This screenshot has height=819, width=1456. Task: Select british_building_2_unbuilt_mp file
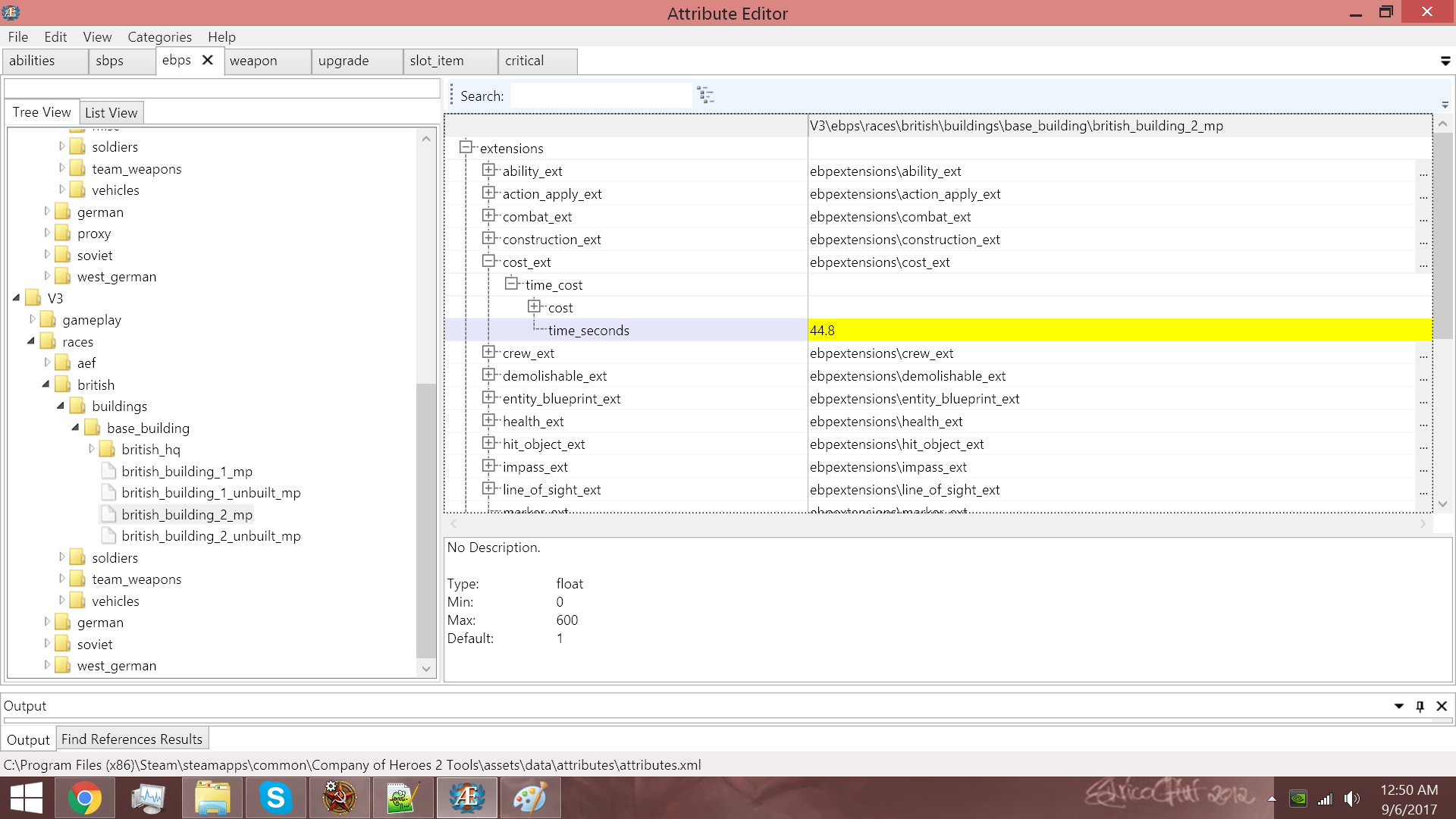(211, 535)
